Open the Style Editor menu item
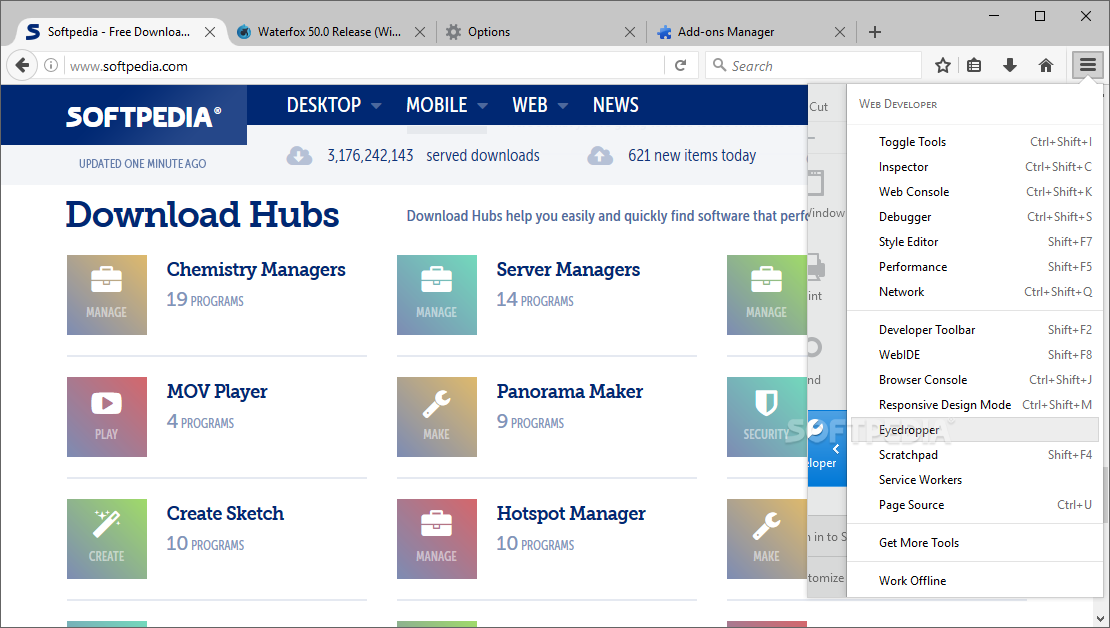The height and width of the screenshot is (628, 1110). click(975, 241)
